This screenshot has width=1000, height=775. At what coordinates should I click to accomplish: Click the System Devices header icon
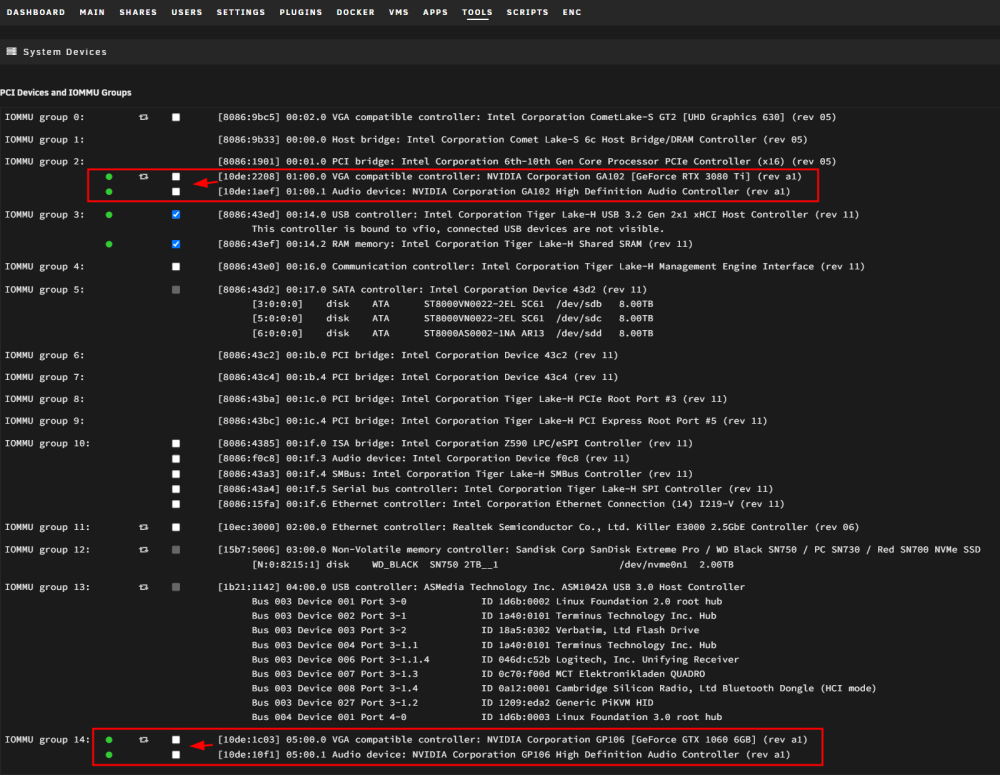click(11, 52)
